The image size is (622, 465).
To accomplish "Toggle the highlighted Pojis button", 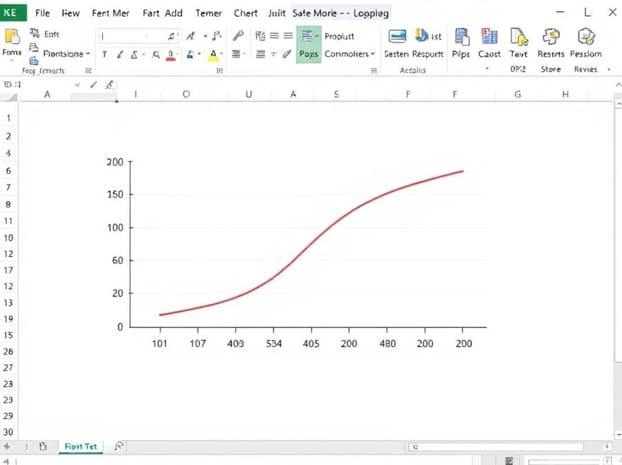I will 309,44.
